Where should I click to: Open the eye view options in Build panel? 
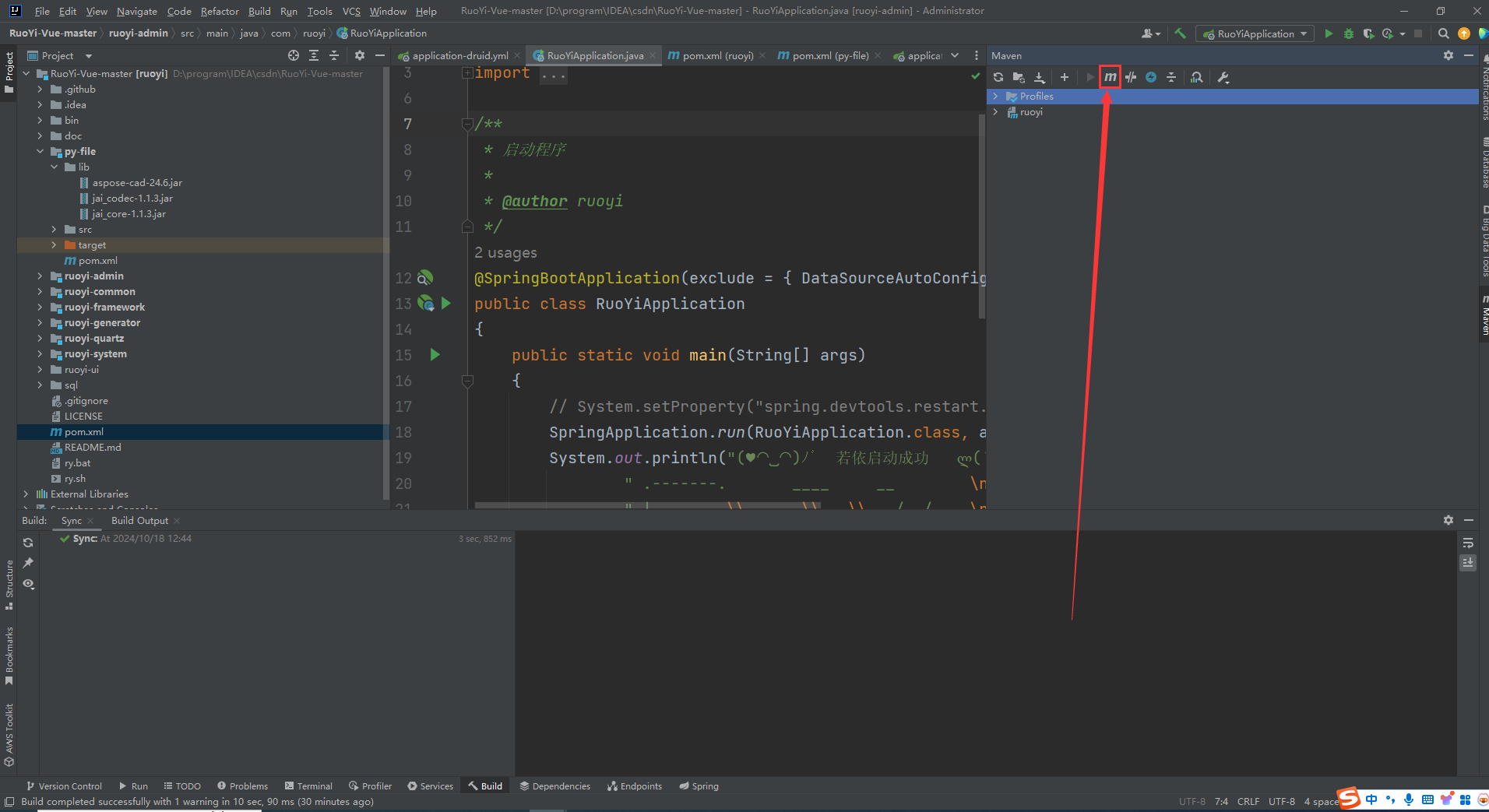[x=28, y=584]
